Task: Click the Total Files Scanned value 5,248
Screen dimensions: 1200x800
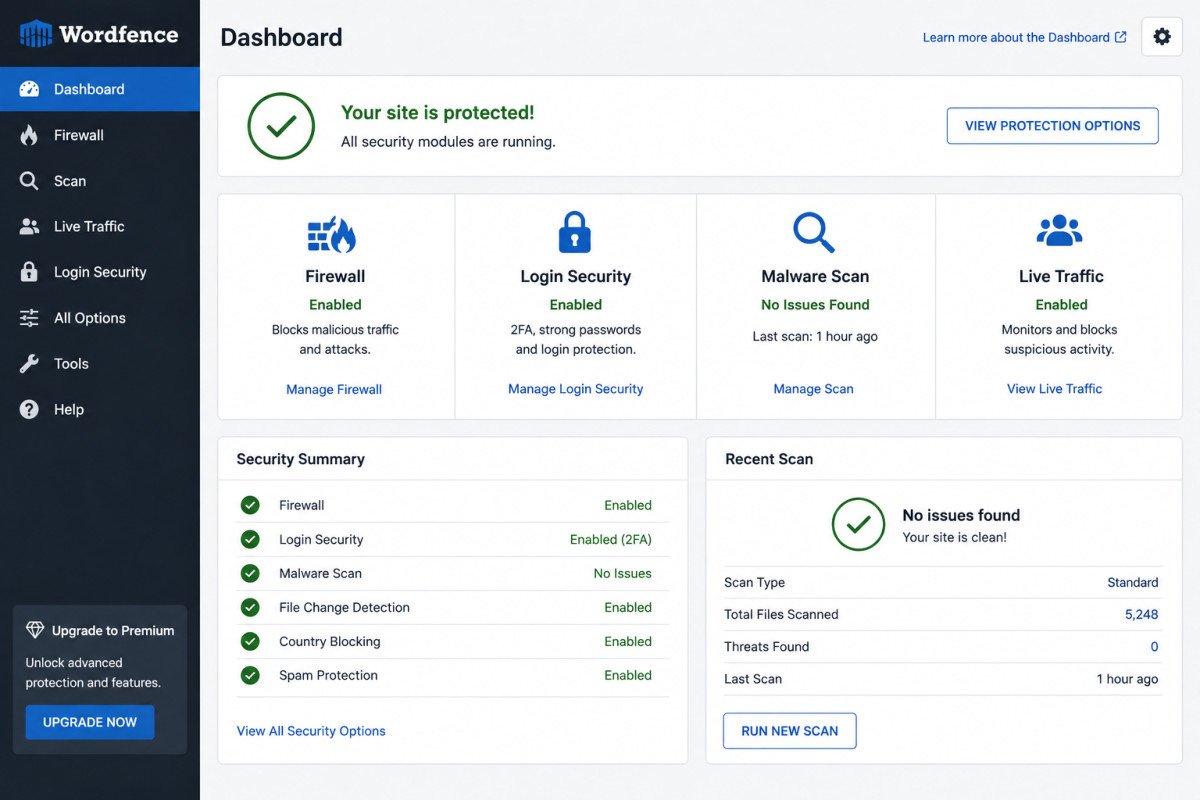Action: pos(1141,615)
